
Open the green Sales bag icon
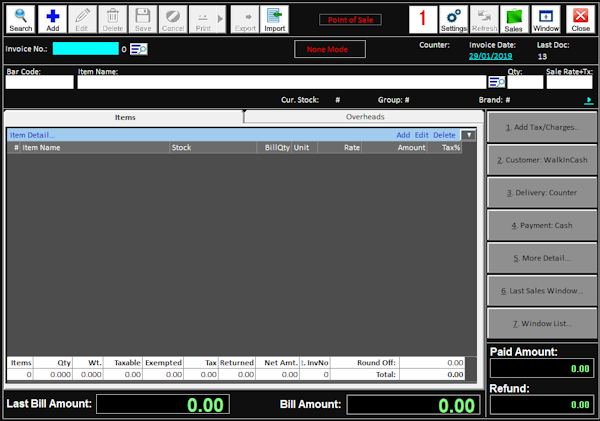click(514, 20)
